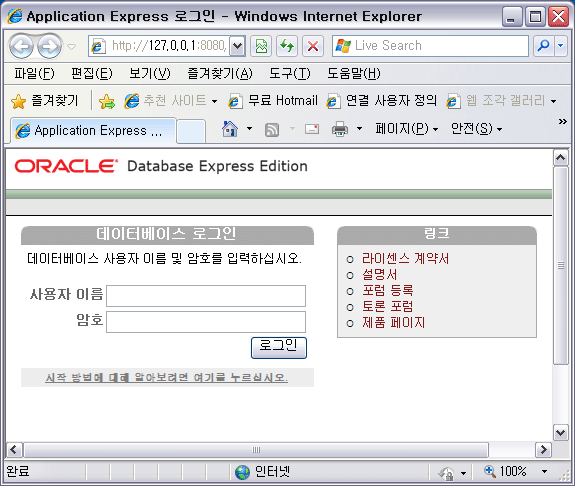This screenshot has width=575, height=486.
Task: Expand the zoom level dropdown arrow
Action: click(545, 472)
